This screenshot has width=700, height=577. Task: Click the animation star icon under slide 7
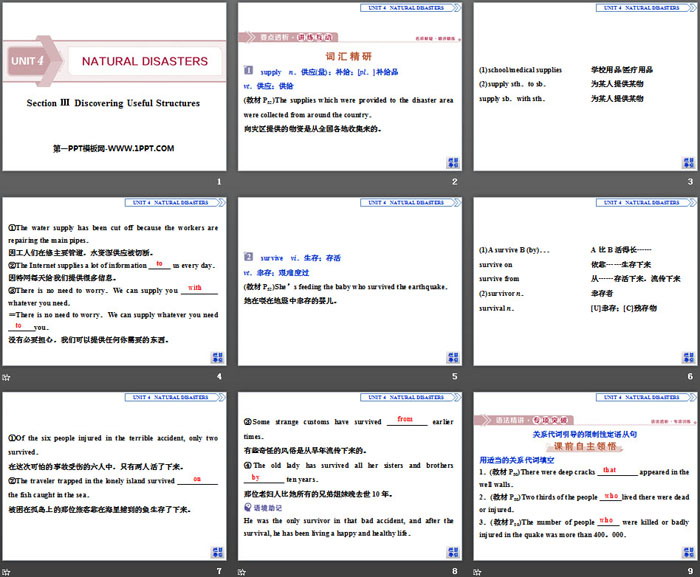5,571
